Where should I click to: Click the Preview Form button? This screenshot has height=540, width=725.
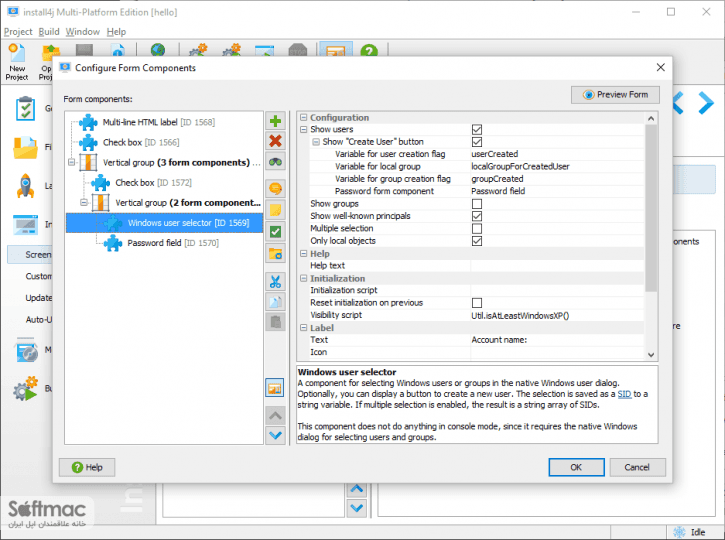coord(615,95)
